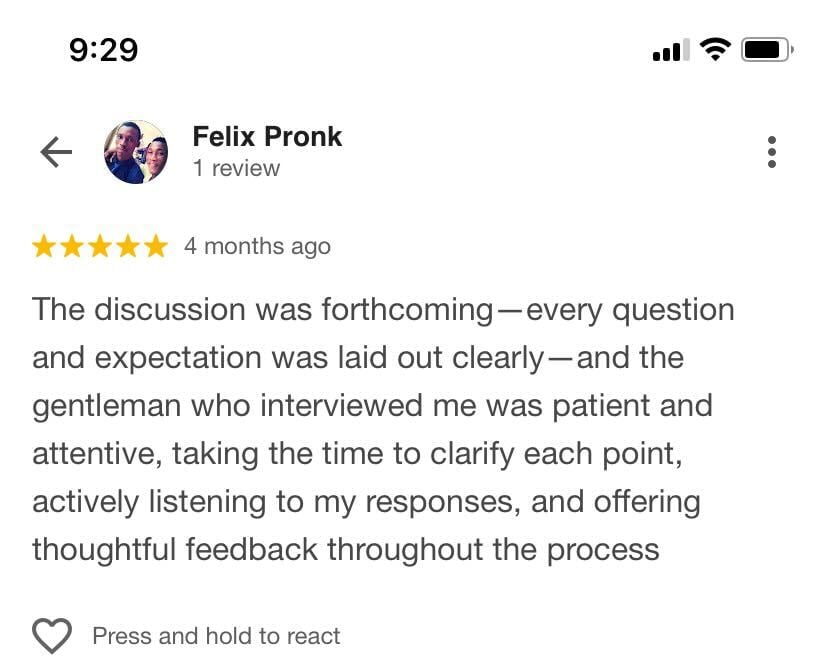Tap the cellular signal bars icon

(x=670, y=49)
